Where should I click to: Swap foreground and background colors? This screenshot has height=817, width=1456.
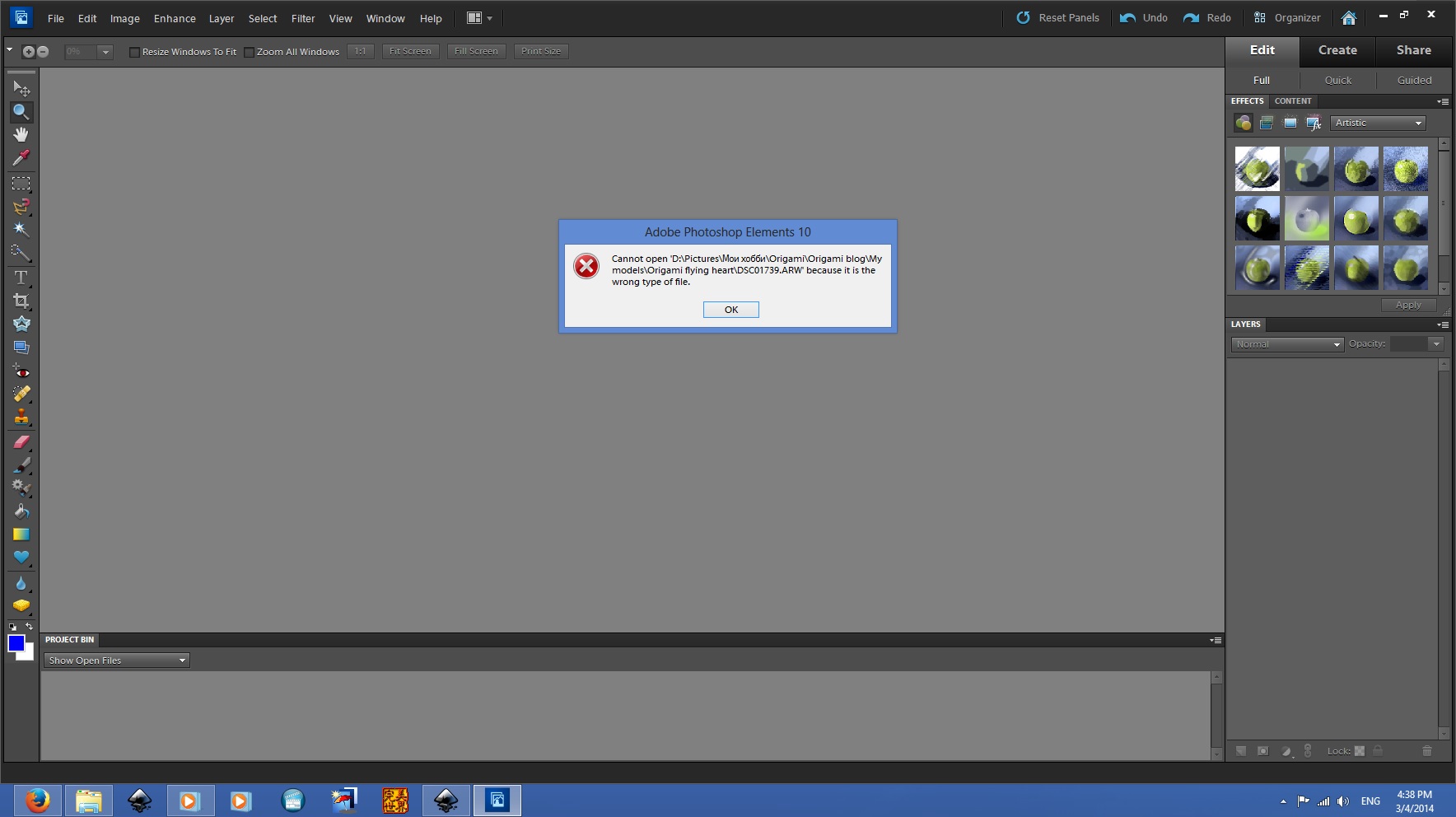[x=30, y=627]
